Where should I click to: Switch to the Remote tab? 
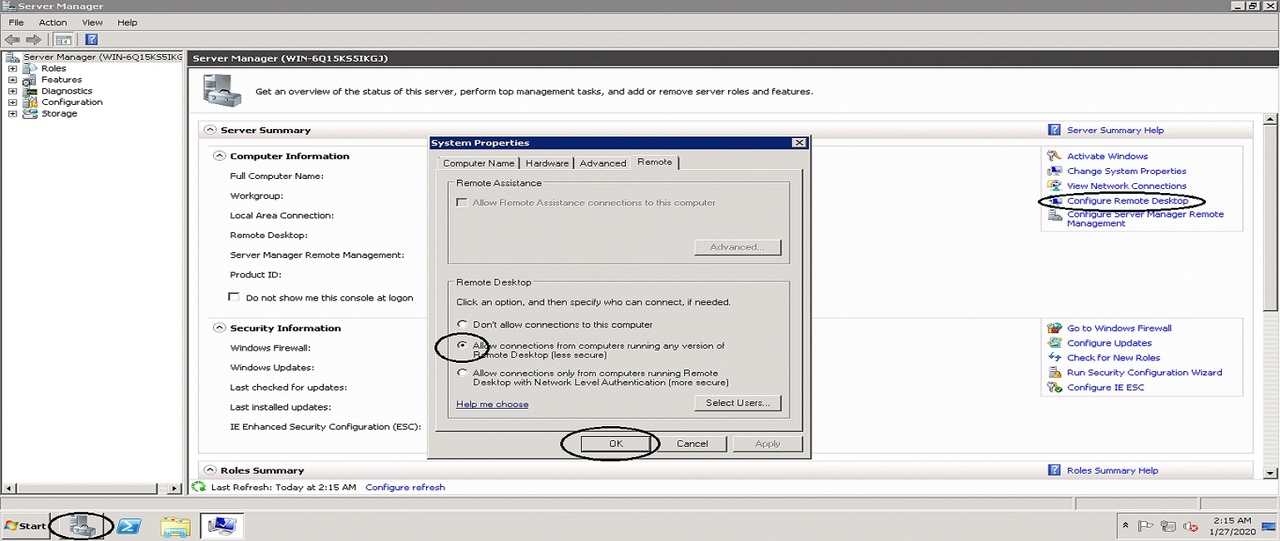pyautogui.click(x=655, y=162)
